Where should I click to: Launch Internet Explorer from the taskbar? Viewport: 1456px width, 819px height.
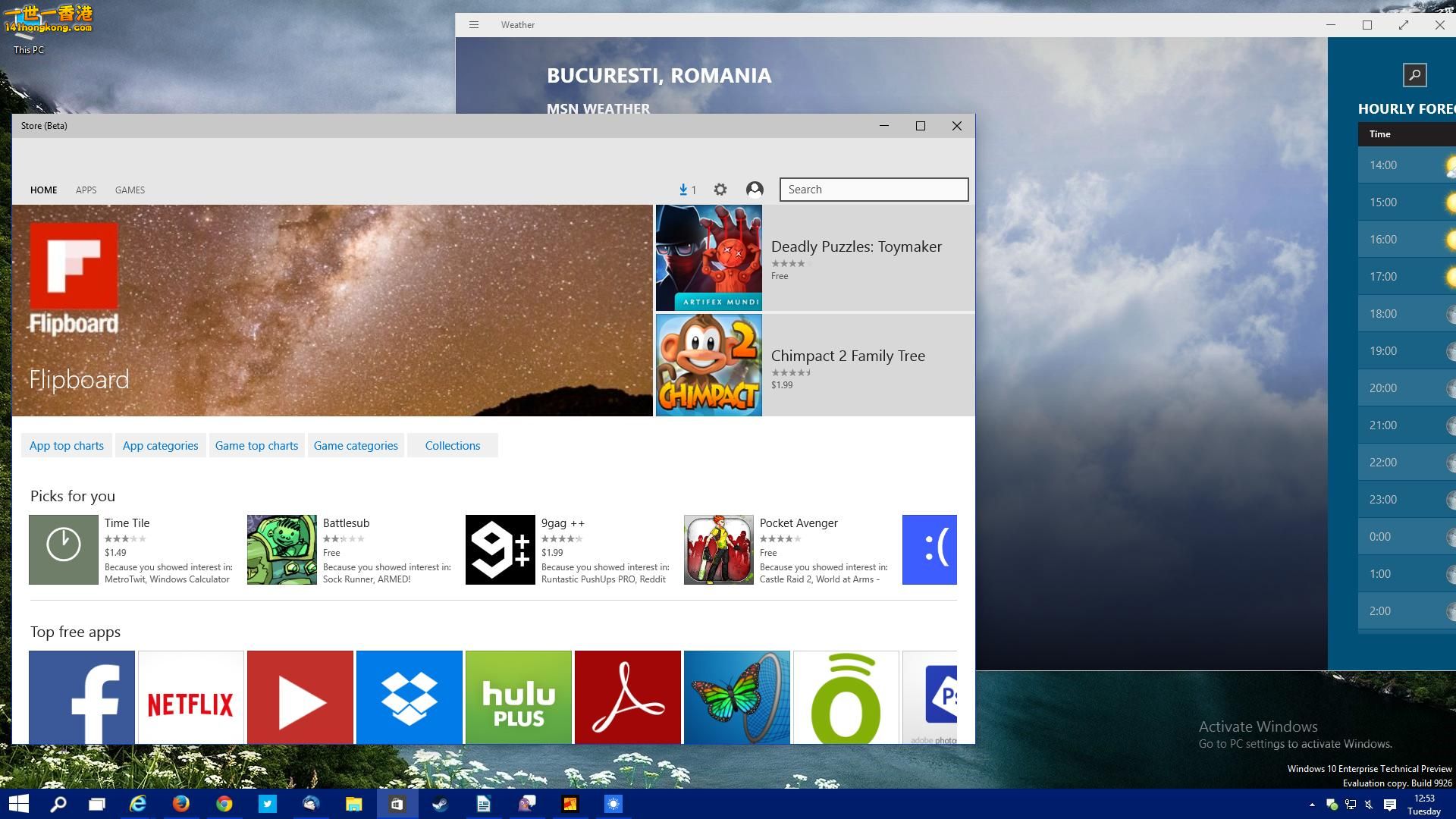pyautogui.click(x=138, y=804)
